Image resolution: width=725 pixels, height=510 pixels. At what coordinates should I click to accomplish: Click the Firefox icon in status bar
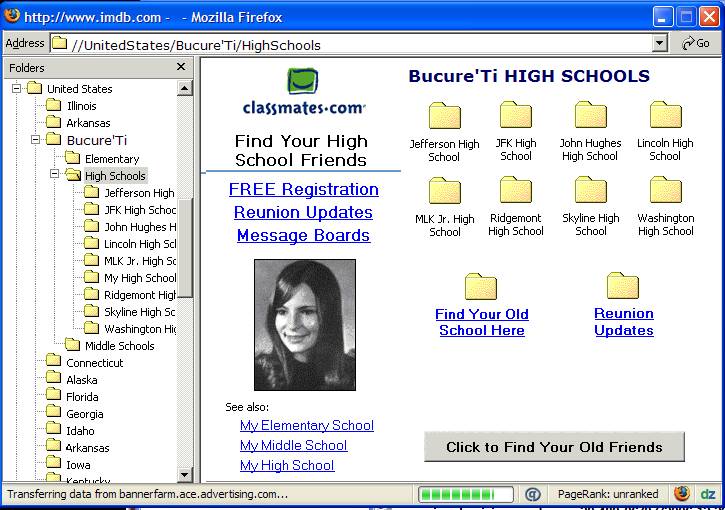(681, 493)
